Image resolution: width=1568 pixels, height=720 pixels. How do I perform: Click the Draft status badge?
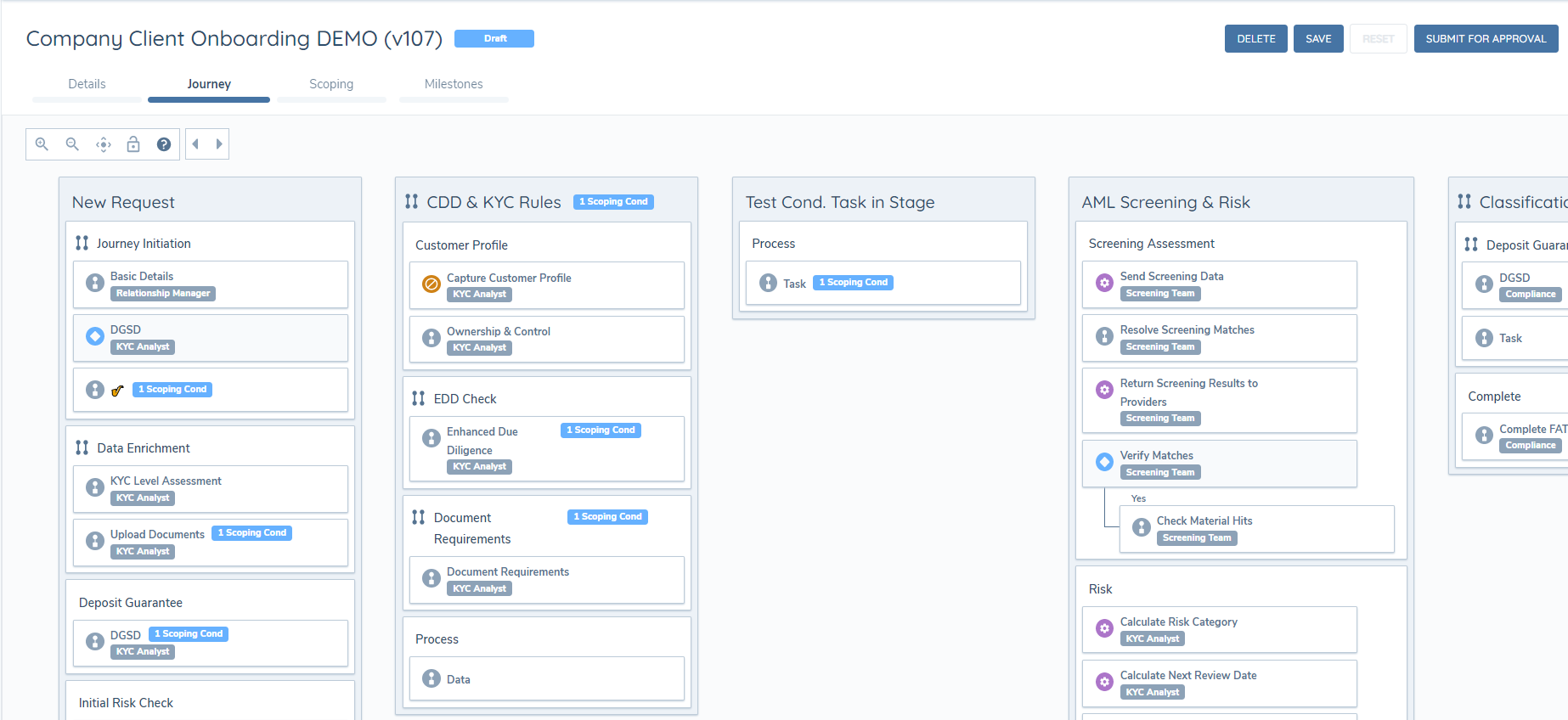coord(494,38)
